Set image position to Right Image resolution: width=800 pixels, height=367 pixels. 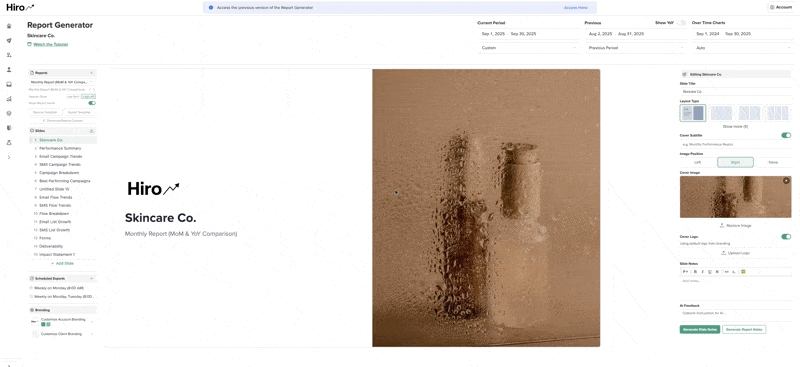click(735, 162)
